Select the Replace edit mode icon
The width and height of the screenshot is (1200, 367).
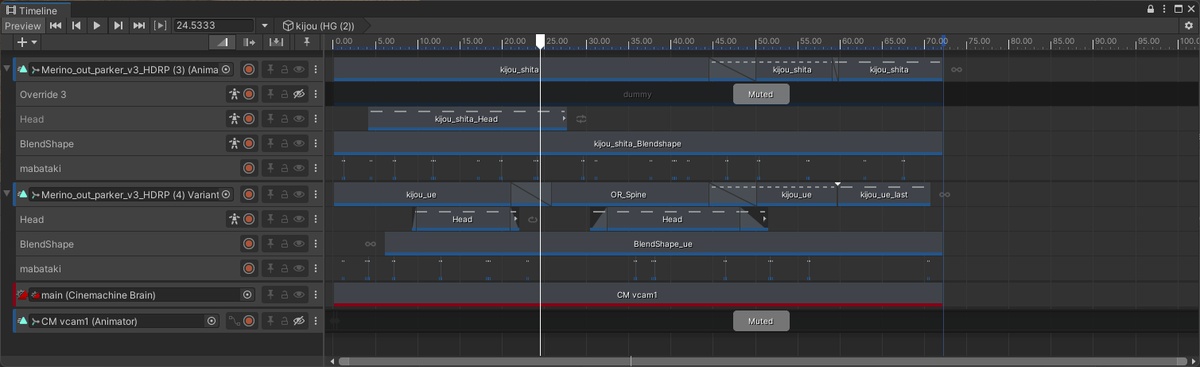[275, 42]
